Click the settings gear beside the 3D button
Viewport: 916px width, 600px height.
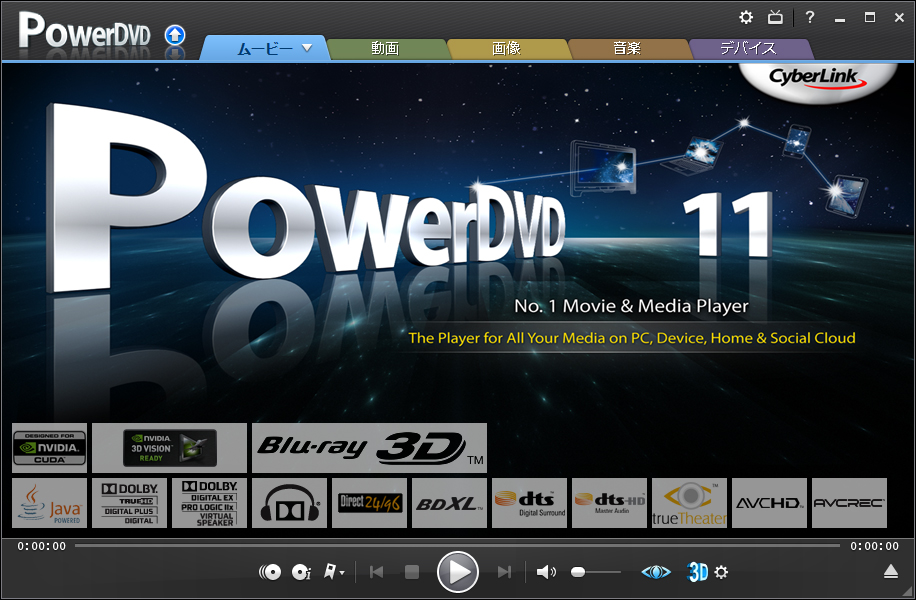(x=722, y=571)
